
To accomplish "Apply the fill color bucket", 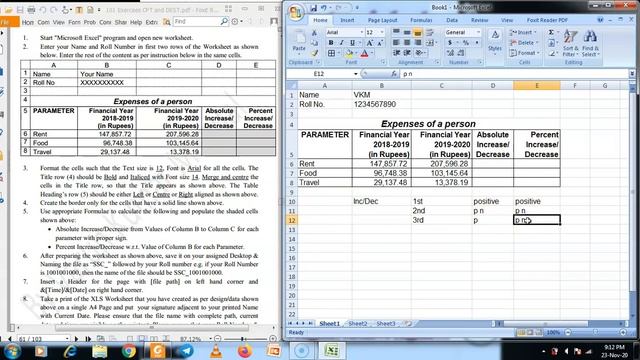I will pos(349,53).
